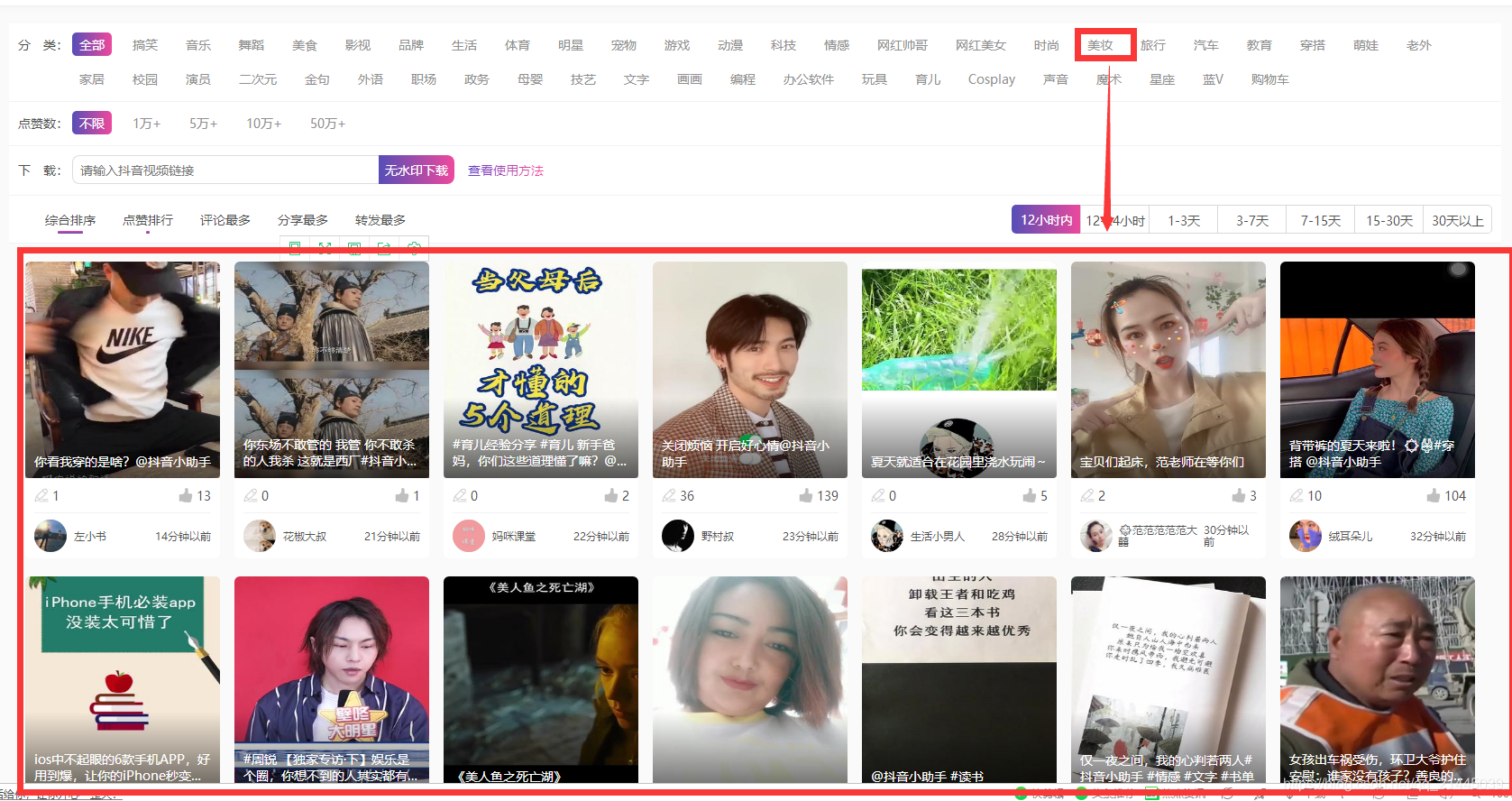Viewport: 1512px width, 801px height.
Task: Select the 网红美女 category
Action: (981, 45)
